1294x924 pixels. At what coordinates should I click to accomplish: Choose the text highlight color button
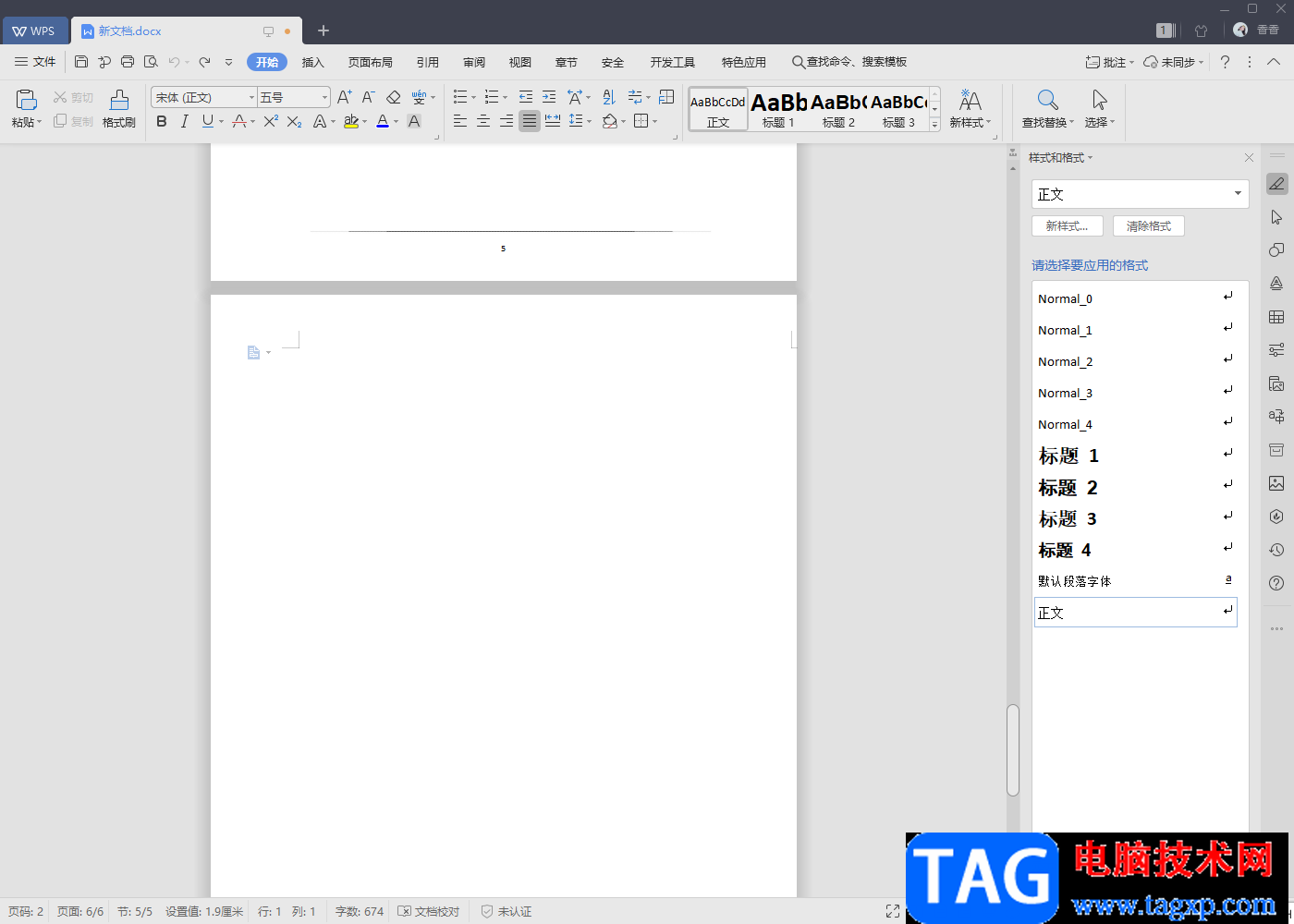350,121
